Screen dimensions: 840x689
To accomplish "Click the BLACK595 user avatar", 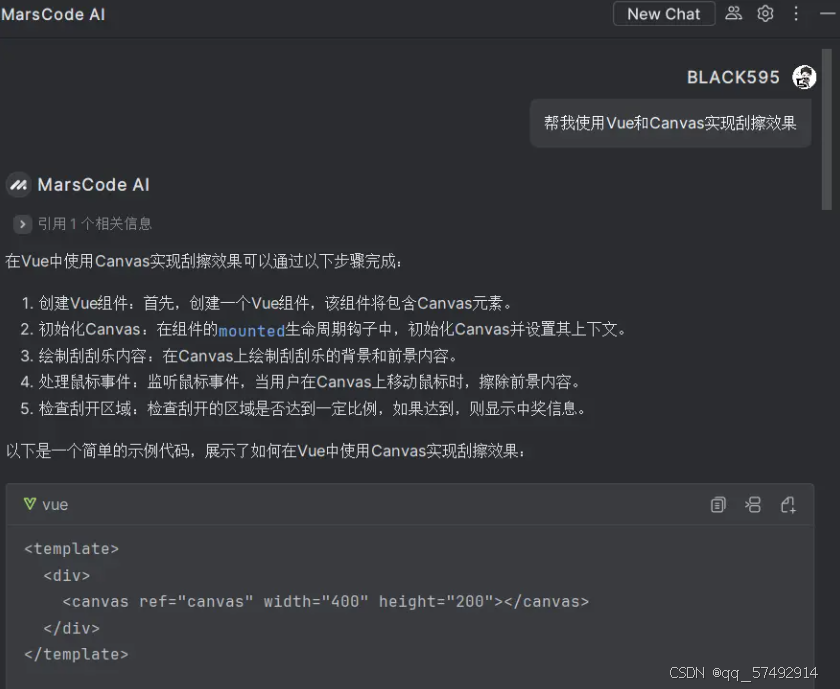I will point(804,77).
